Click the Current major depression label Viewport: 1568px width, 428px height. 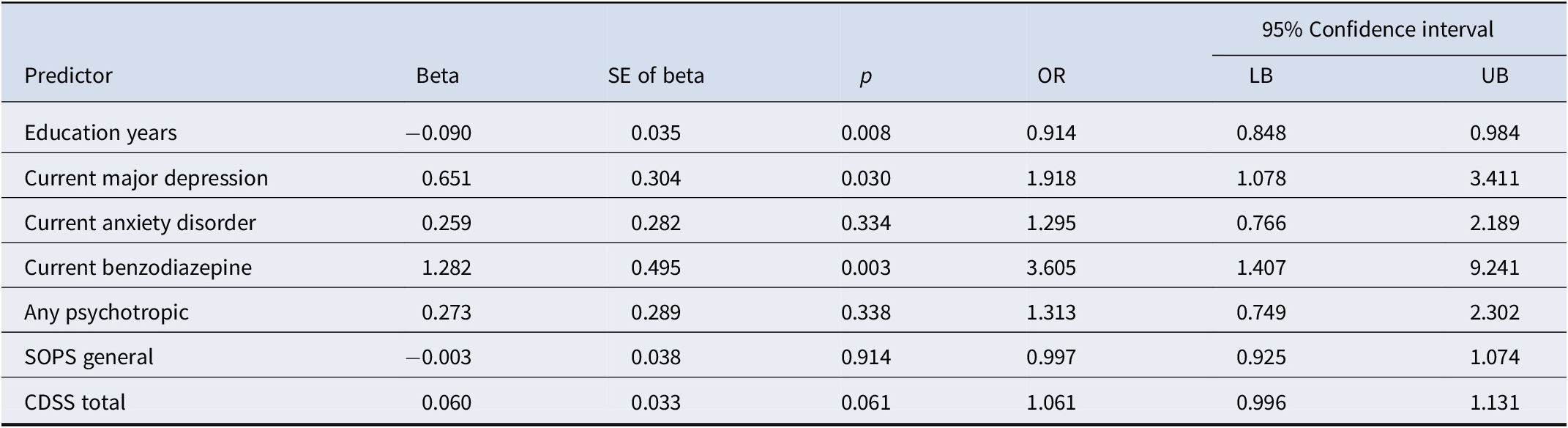146,178
